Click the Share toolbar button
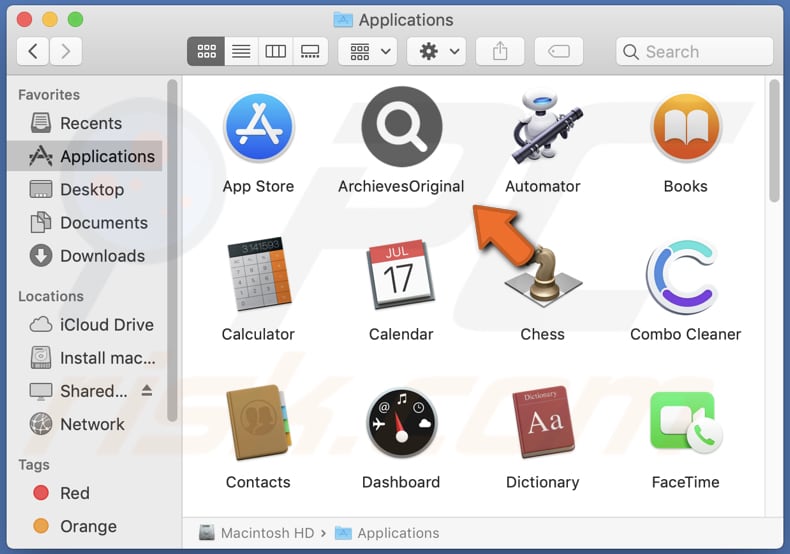Screen dimensions: 790x554 500,51
